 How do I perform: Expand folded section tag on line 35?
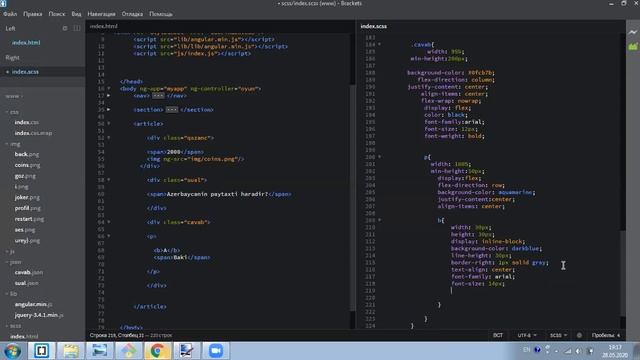pos(109,109)
